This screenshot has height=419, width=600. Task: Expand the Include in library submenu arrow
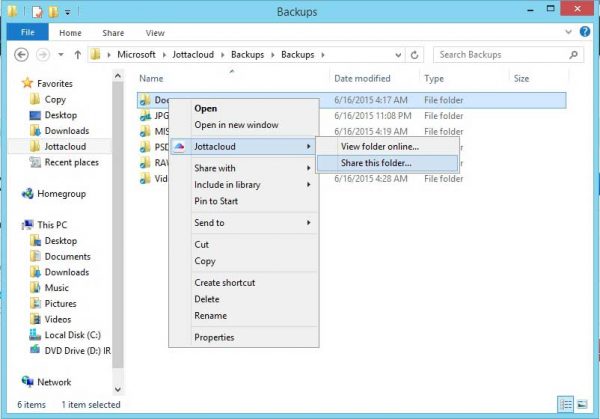pyautogui.click(x=308, y=184)
